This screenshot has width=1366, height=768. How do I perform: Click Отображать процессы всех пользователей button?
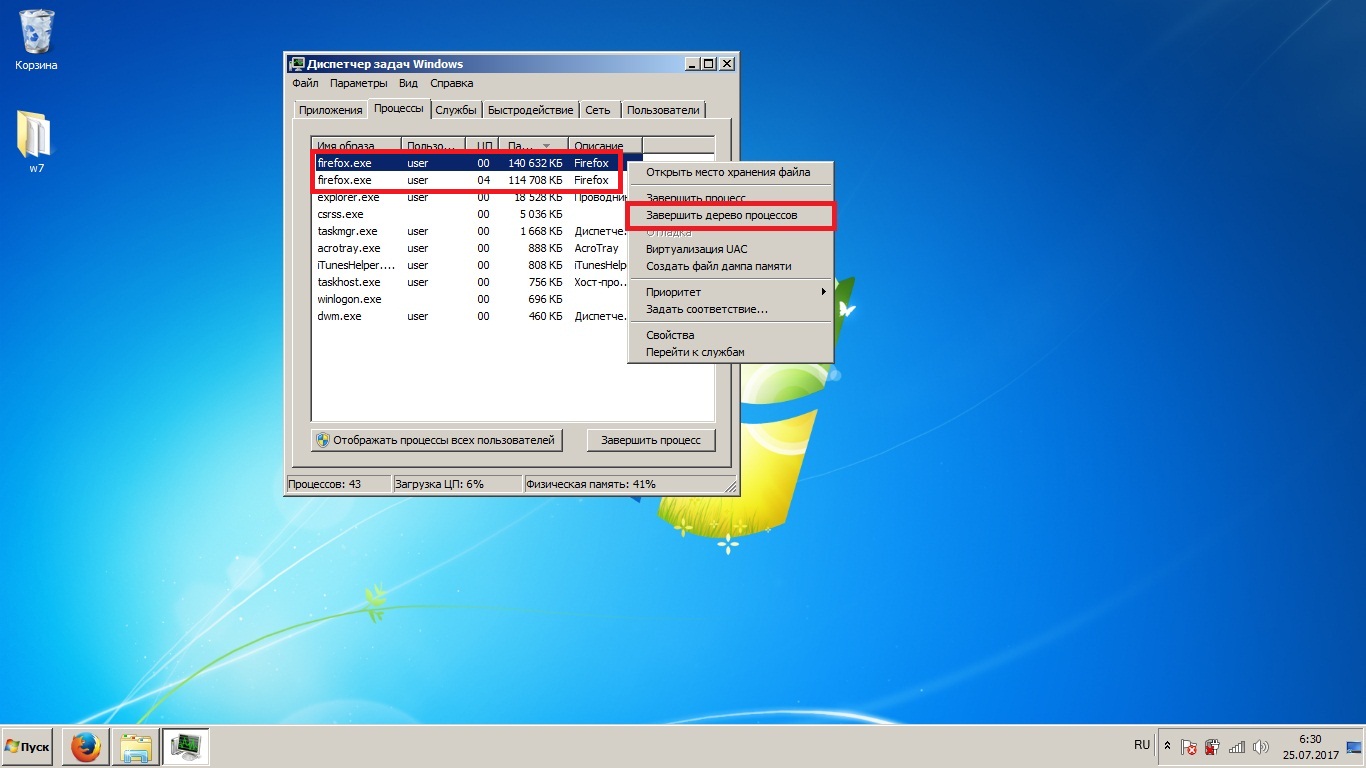tap(436, 440)
